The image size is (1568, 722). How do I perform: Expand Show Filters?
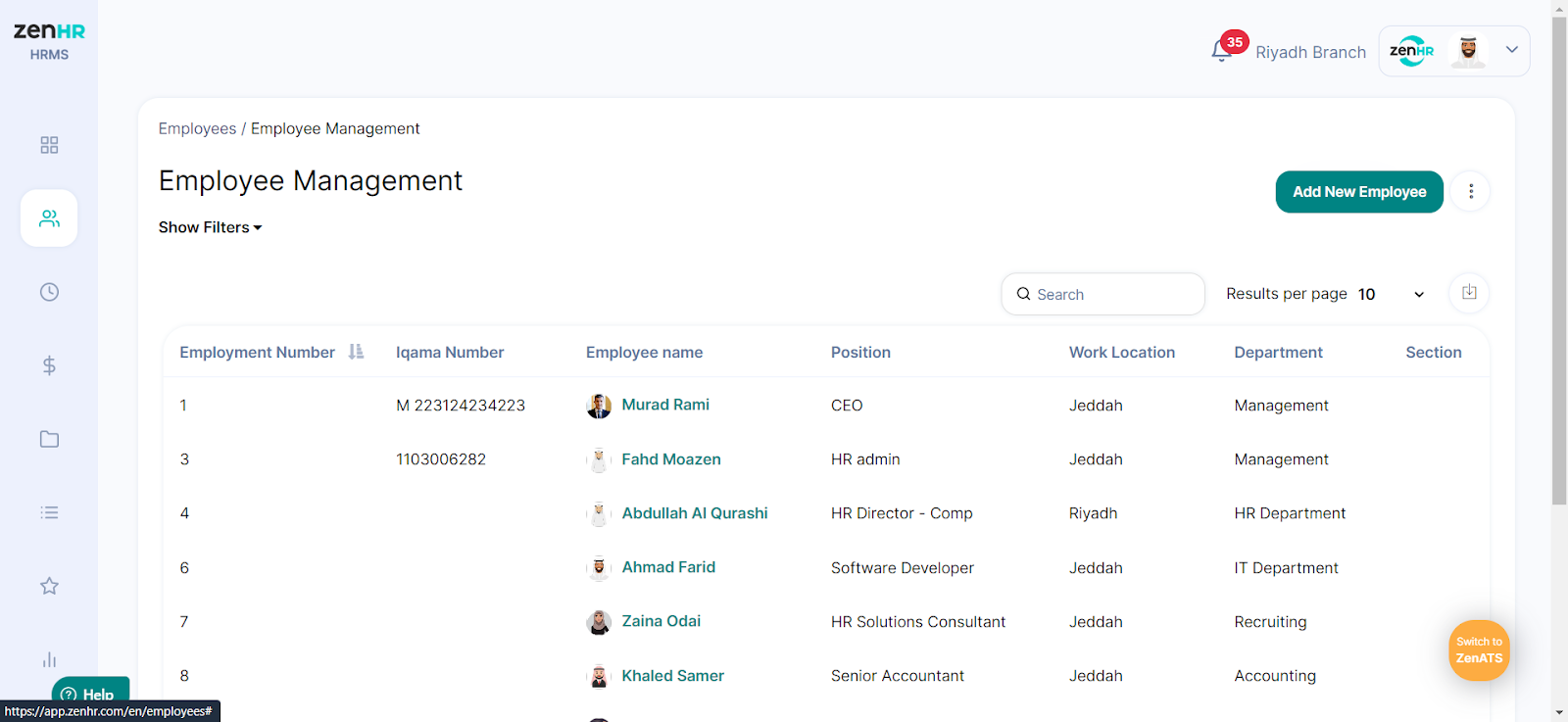[x=210, y=227]
